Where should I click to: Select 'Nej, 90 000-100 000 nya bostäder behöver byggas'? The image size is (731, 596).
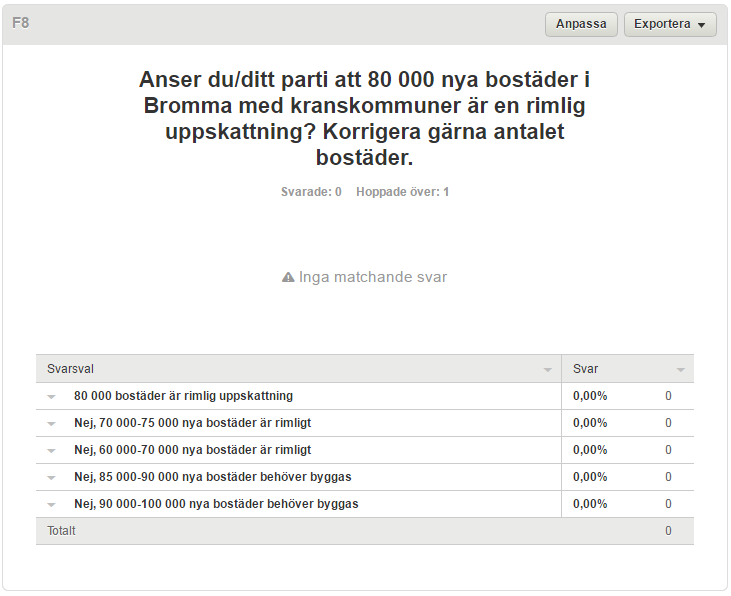coord(216,504)
